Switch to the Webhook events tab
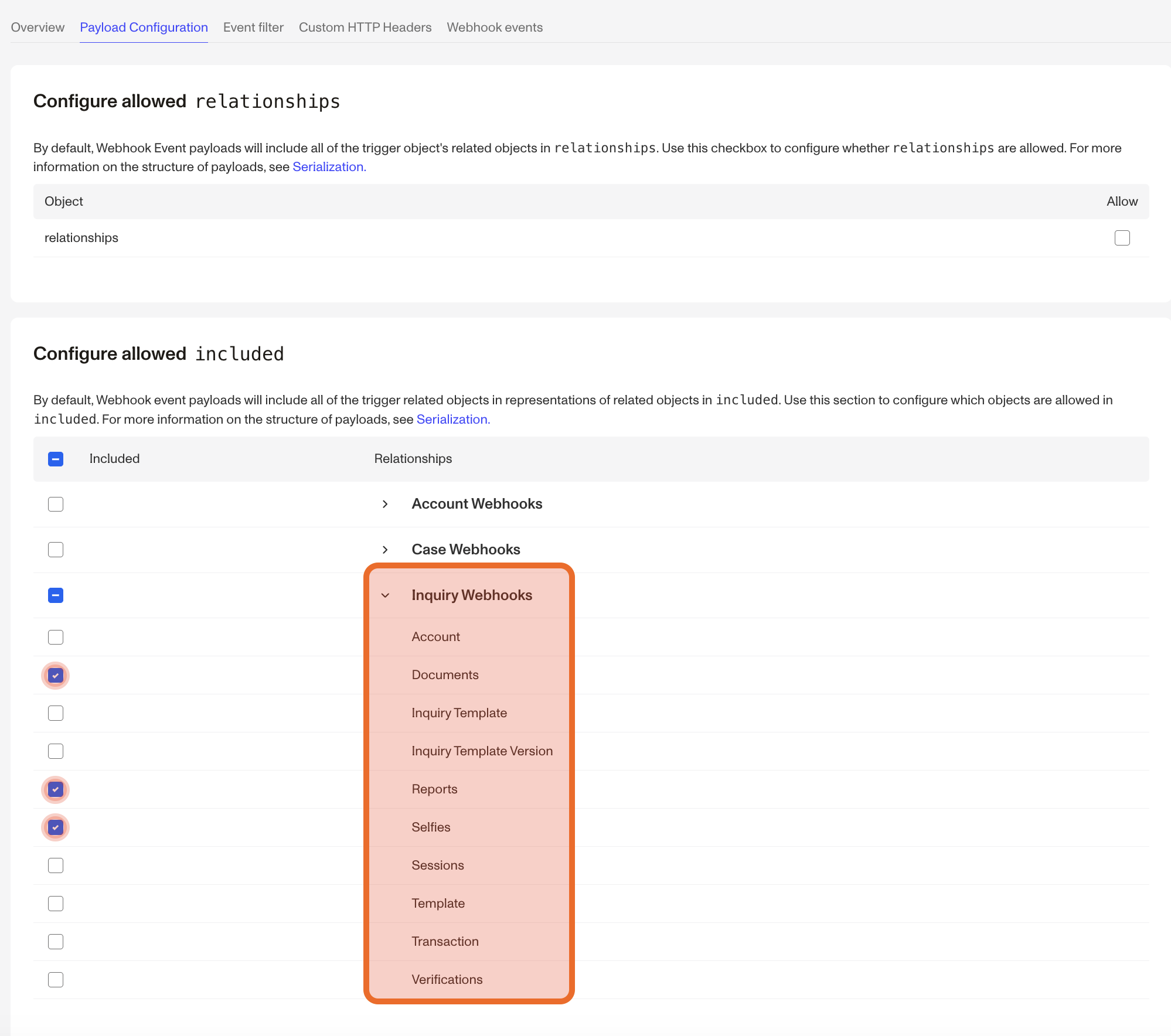 click(494, 27)
